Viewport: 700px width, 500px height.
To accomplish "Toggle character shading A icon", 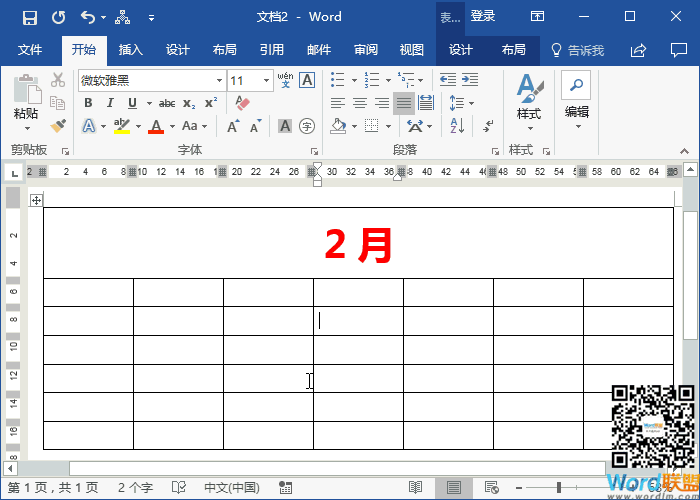I will (285, 126).
